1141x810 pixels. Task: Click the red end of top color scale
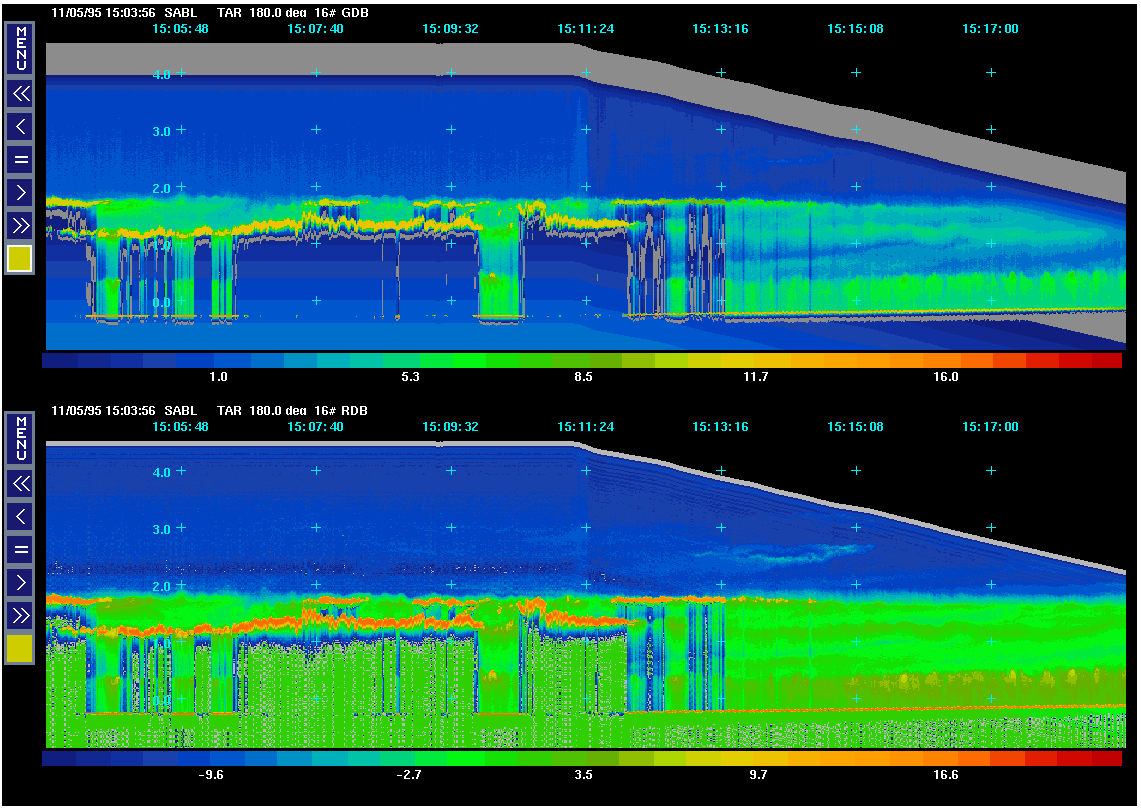coord(1100,360)
